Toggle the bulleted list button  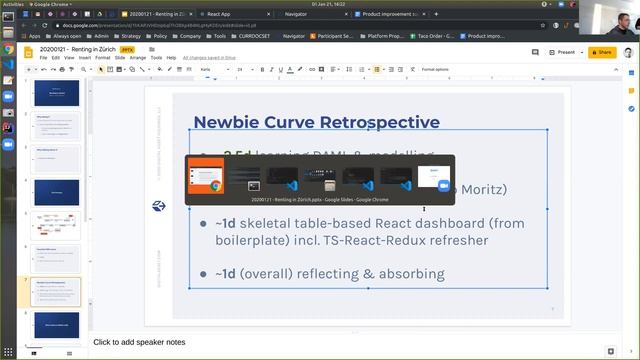coord(377,69)
